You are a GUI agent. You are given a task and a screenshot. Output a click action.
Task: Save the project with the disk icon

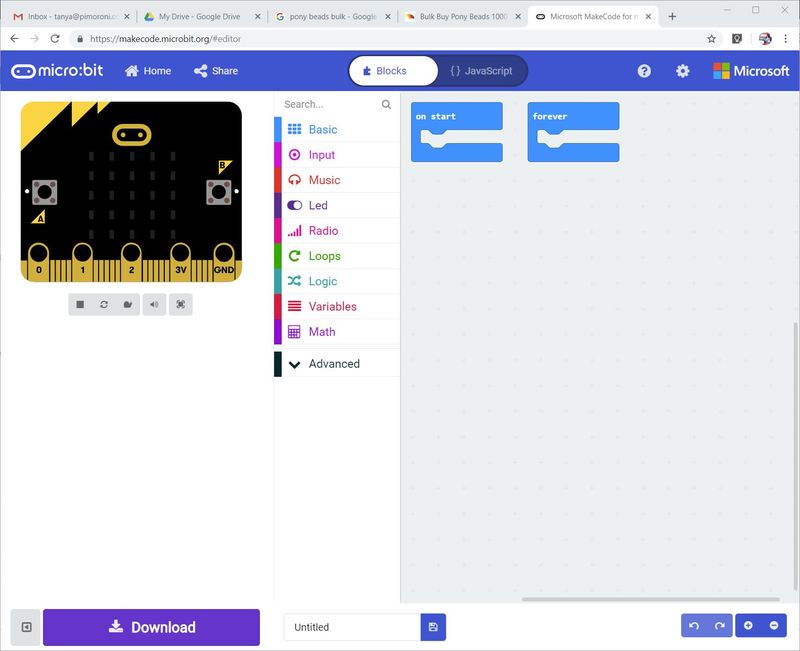(x=433, y=627)
